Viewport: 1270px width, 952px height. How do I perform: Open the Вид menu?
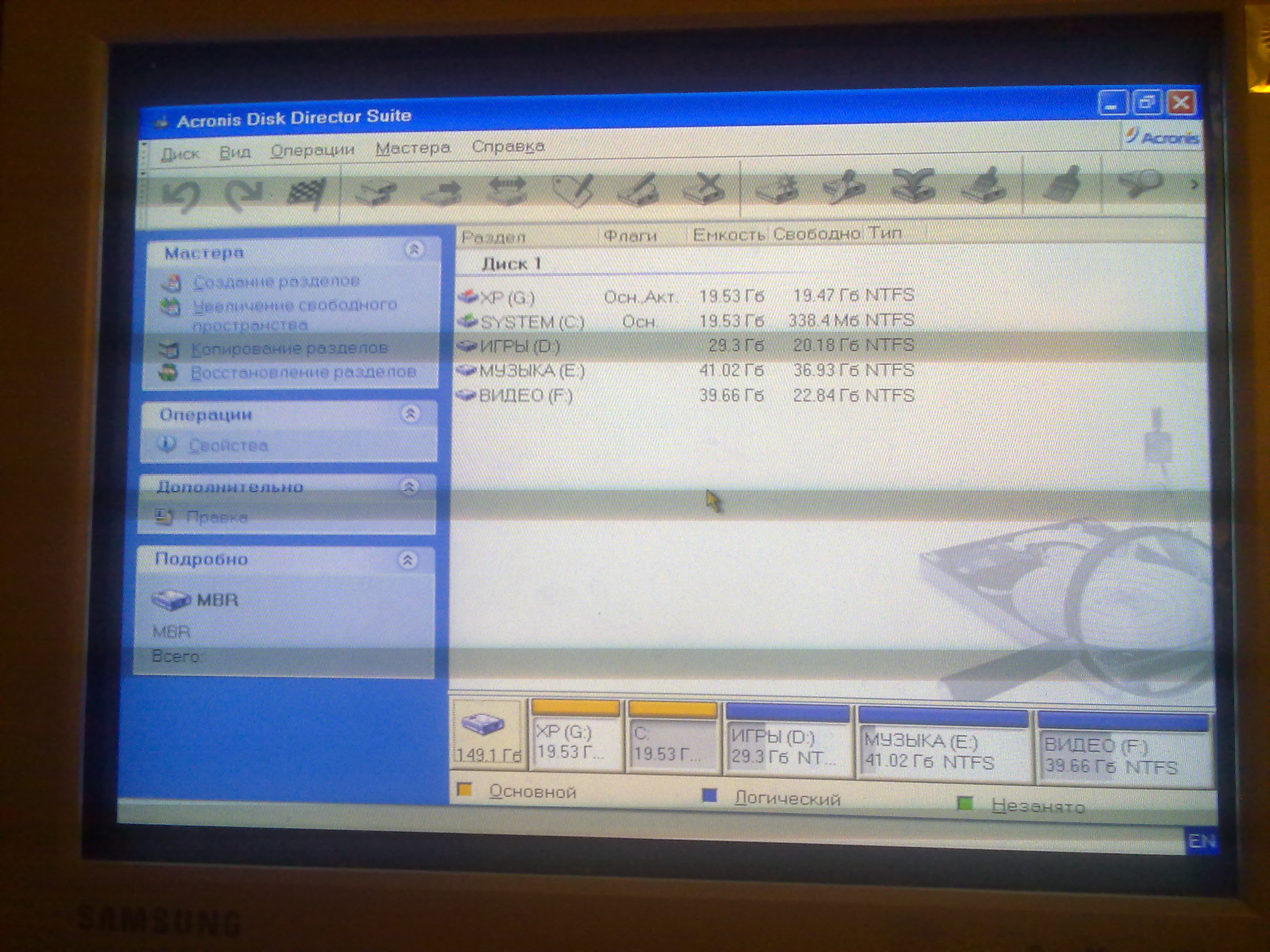[x=235, y=152]
